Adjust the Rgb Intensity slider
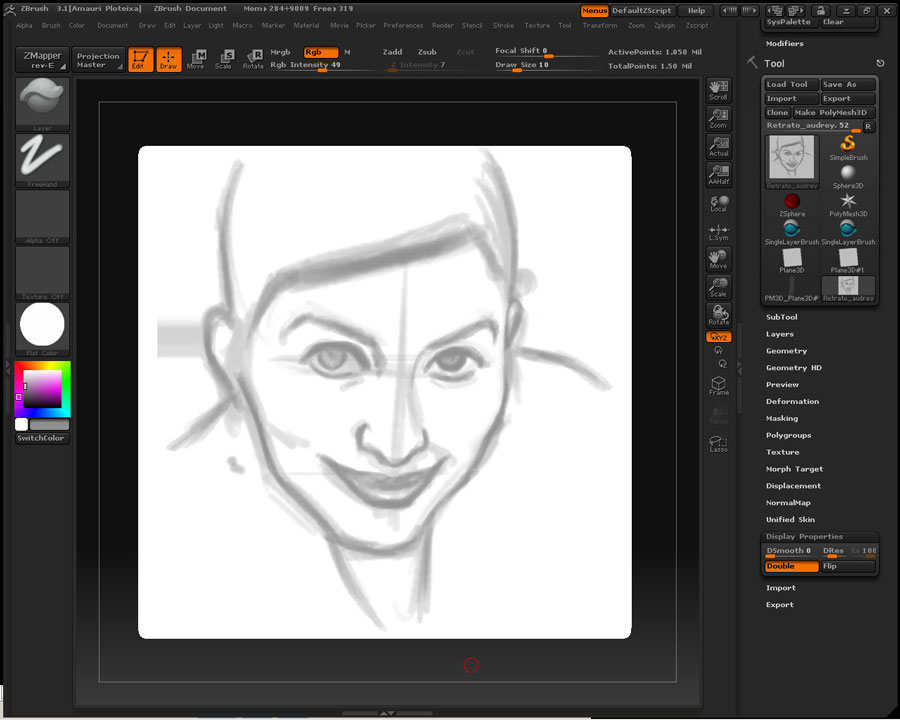 point(320,65)
